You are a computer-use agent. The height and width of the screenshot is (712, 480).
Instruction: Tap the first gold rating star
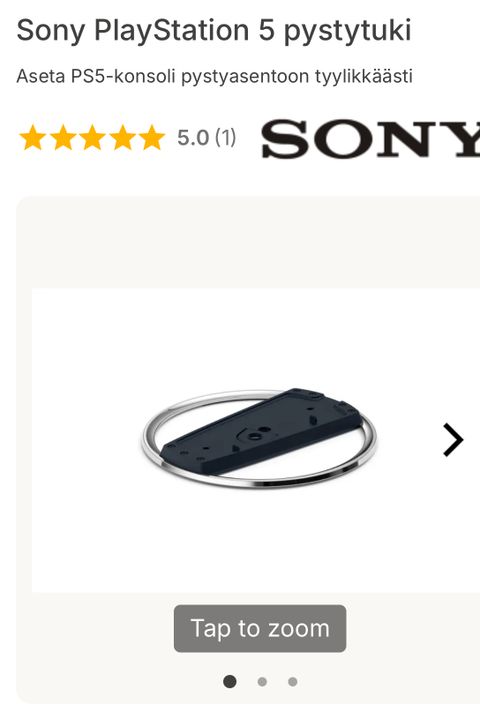33,138
